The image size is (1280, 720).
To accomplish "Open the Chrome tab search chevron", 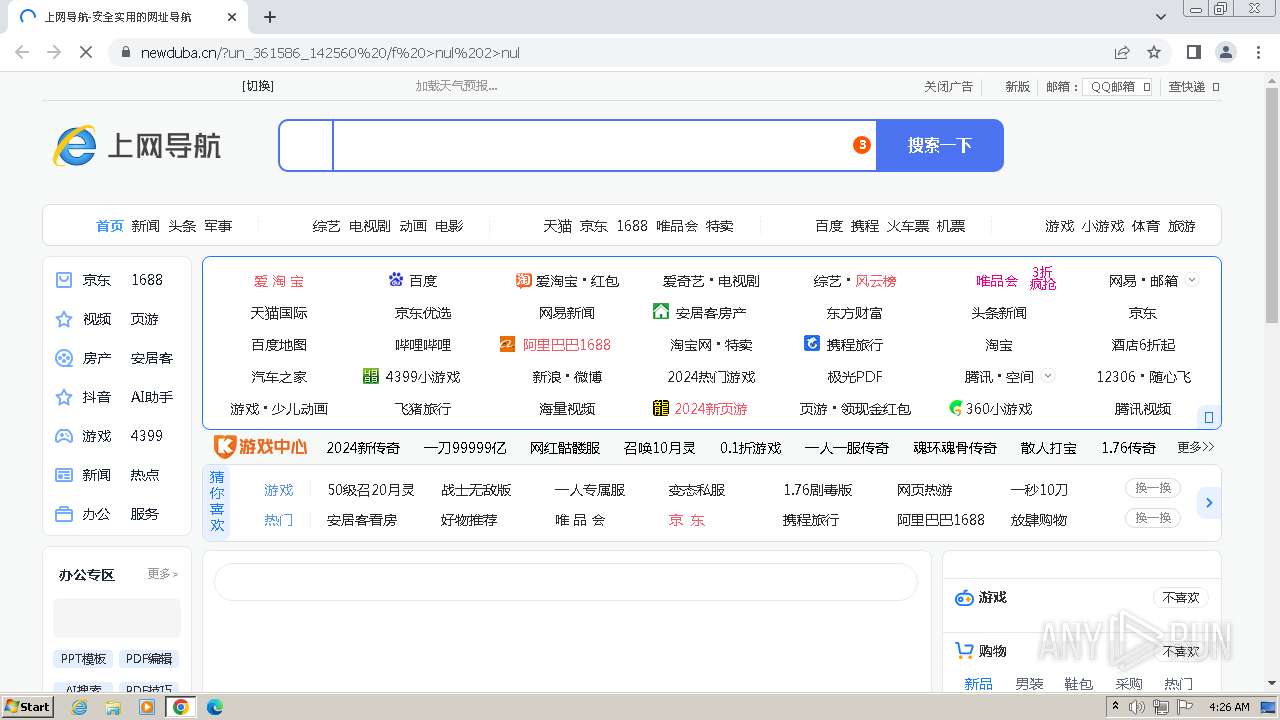I will tap(1161, 17).
